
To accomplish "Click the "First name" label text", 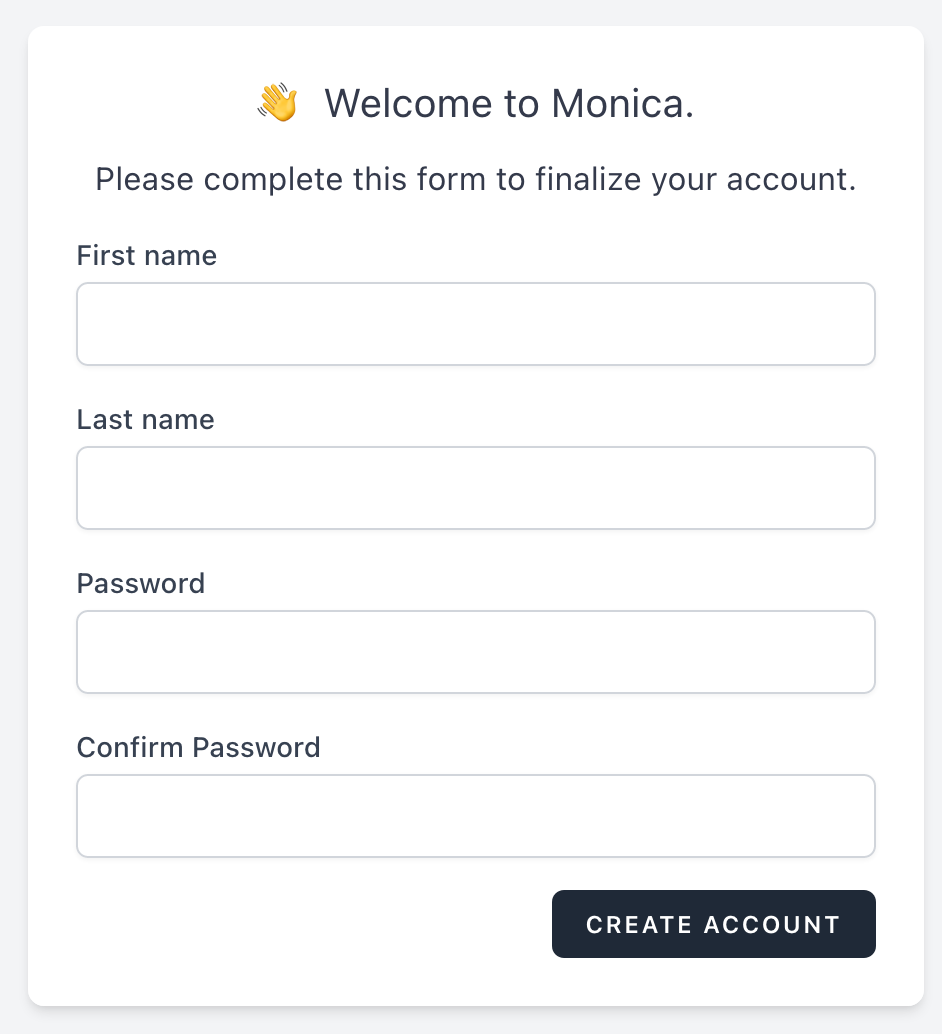I will (147, 256).
